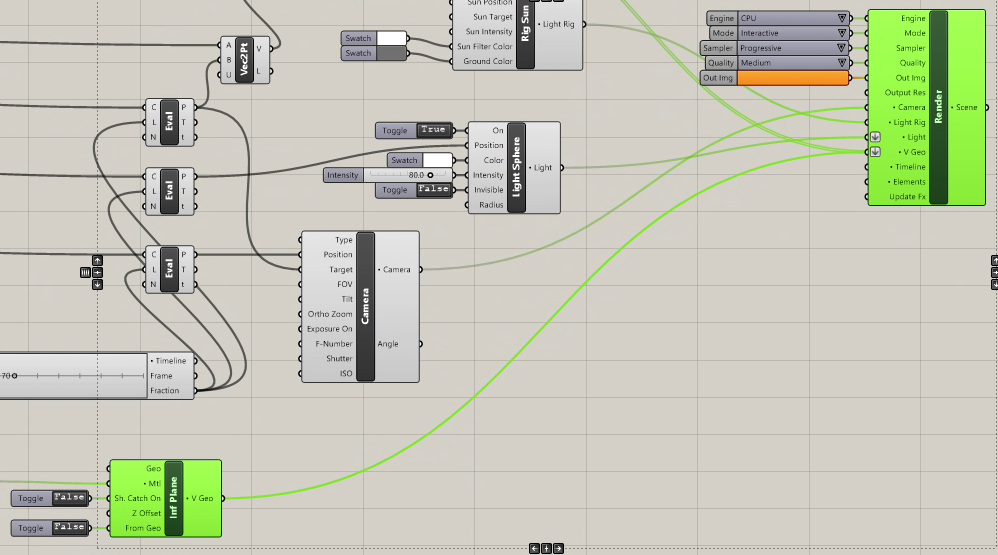Click the V Geo output of Inf Plane
The image size is (998, 555).
pyautogui.click(x=202, y=498)
